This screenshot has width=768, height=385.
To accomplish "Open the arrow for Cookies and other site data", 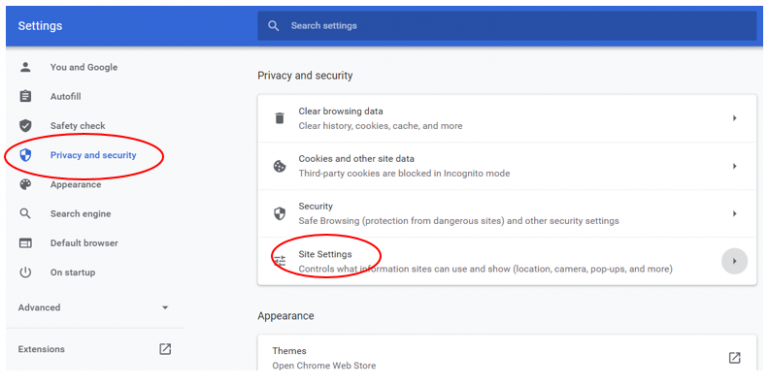I will [734, 166].
